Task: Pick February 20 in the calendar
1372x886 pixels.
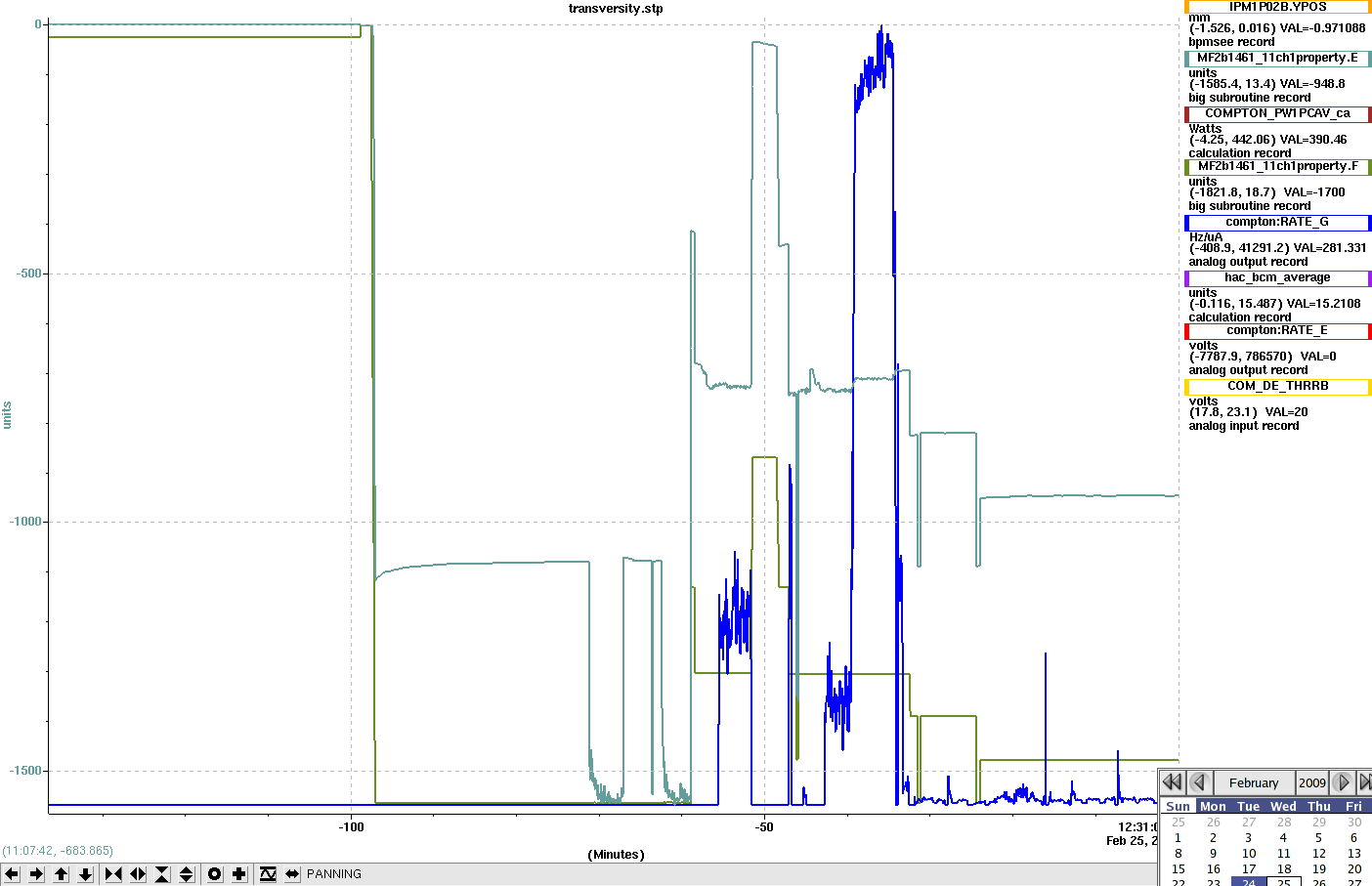Action: click(1354, 869)
